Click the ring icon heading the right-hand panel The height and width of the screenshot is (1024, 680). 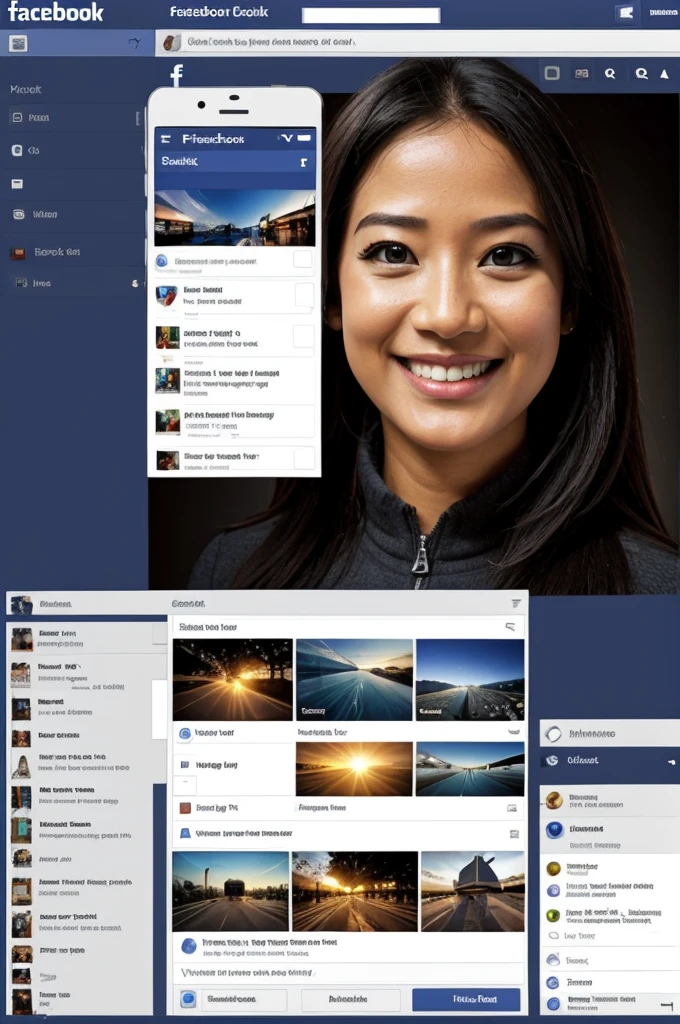(553, 734)
